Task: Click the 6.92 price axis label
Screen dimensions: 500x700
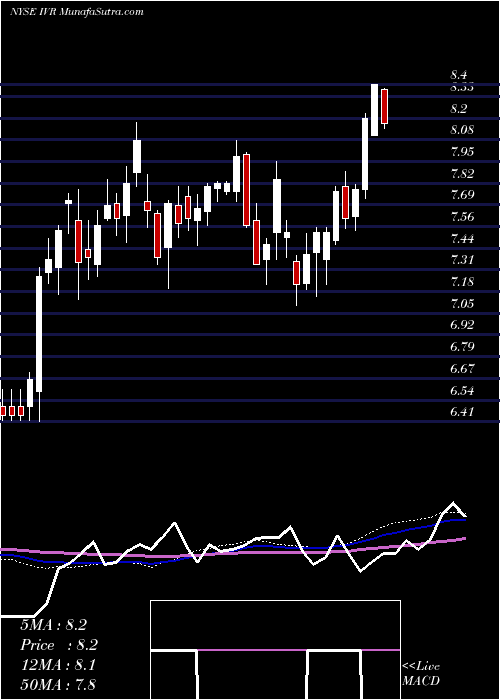Action: tap(462, 325)
